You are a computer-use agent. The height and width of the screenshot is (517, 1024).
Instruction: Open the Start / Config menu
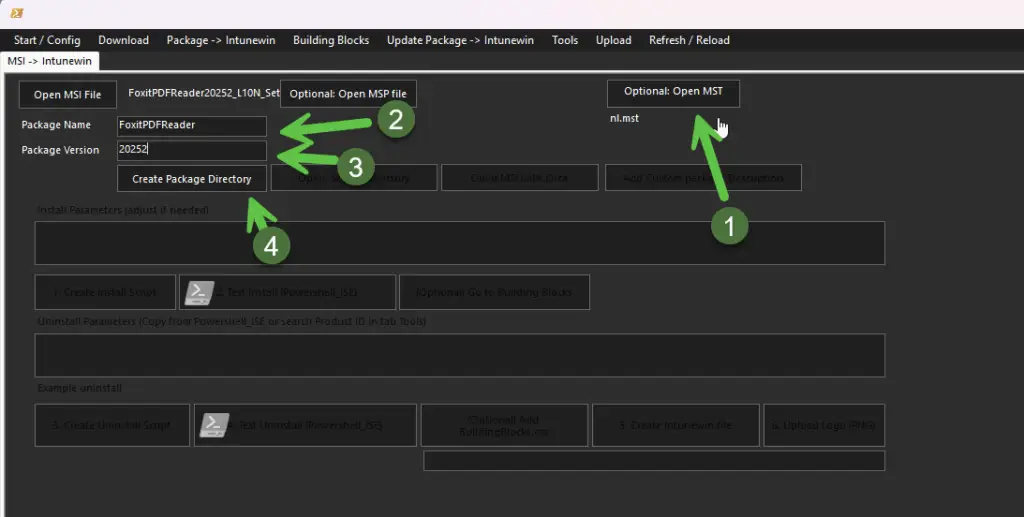pos(47,40)
